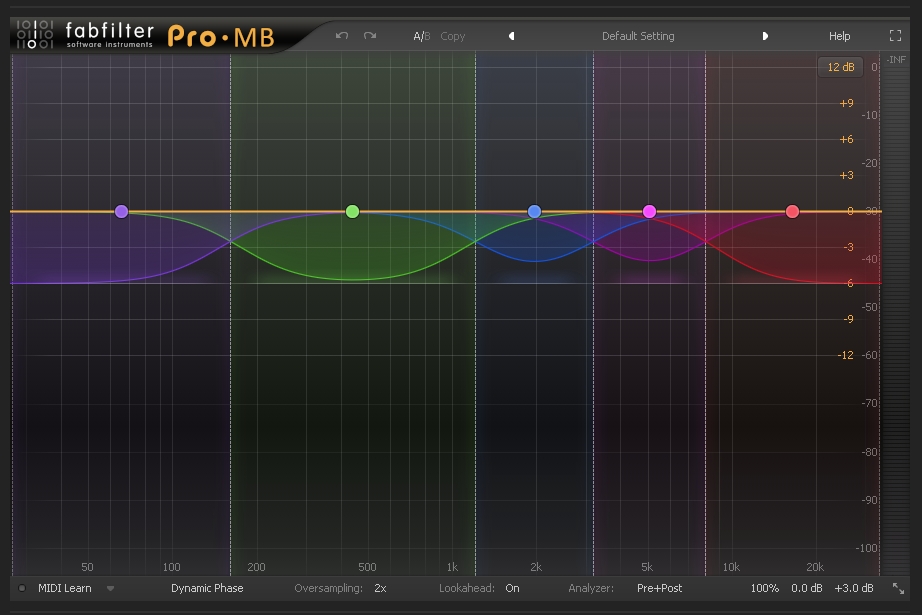The width and height of the screenshot is (922, 615).
Task: Open the 12 dB display range selector
Action: (x=840, y=67)
